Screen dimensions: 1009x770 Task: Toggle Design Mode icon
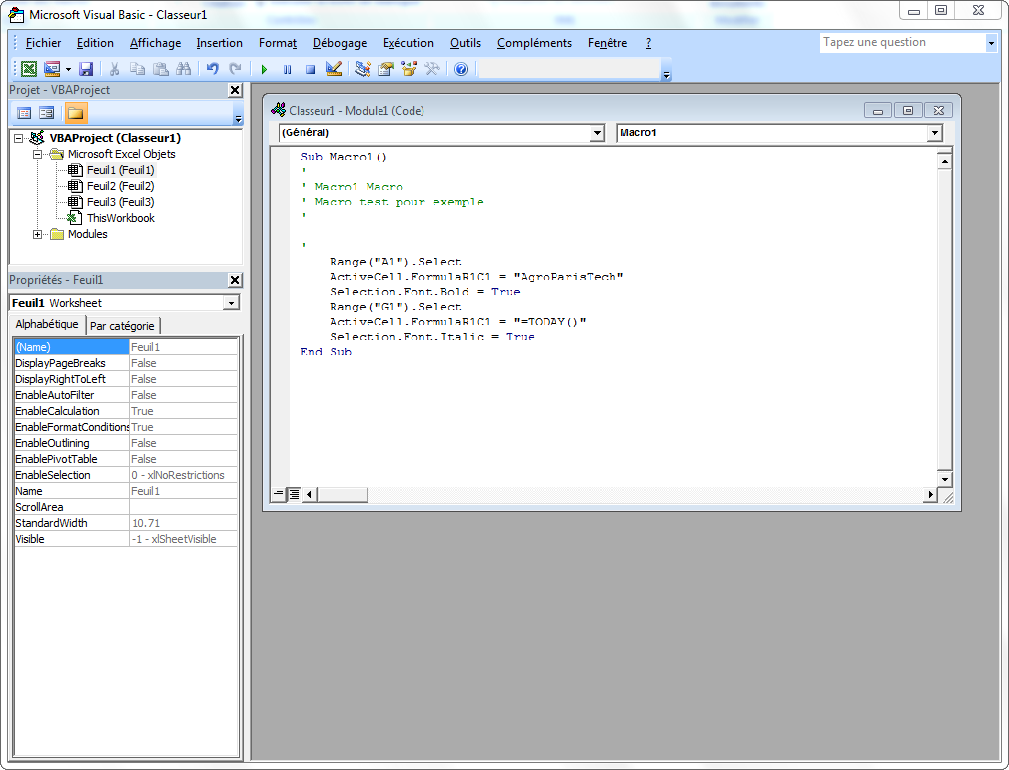click(x=334, y=69)
